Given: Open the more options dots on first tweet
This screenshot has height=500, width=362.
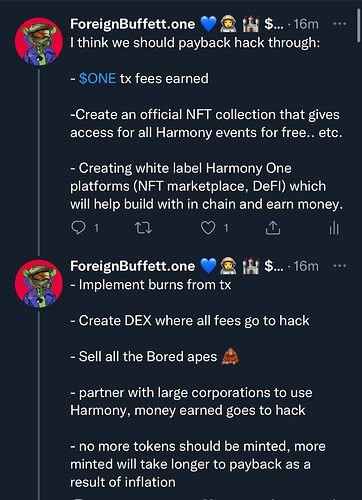Looking at the screenshot, I should 340,24.
